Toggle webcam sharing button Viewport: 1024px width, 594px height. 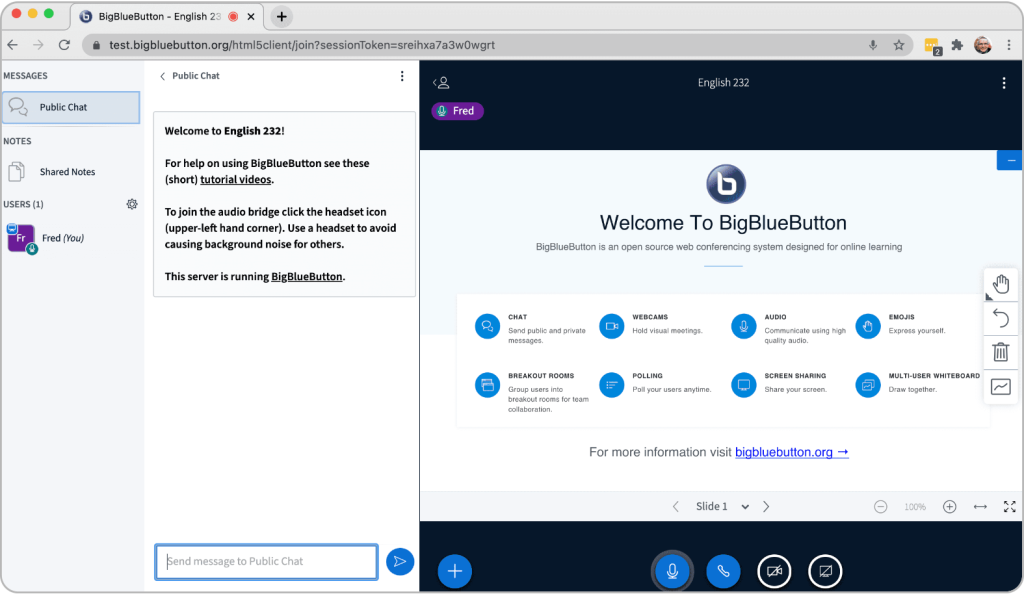[x=774, y=571]
